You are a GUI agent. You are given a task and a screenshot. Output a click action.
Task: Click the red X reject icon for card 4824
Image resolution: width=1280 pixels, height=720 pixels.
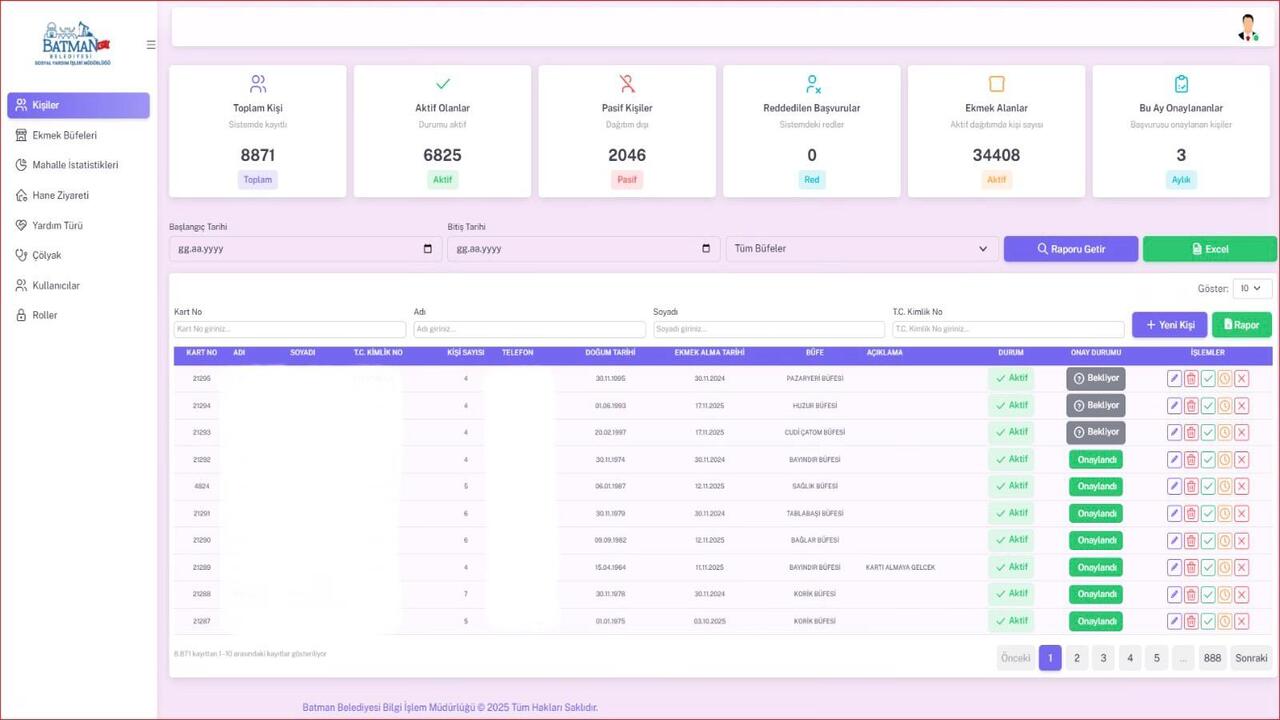tap(1241, 486)
